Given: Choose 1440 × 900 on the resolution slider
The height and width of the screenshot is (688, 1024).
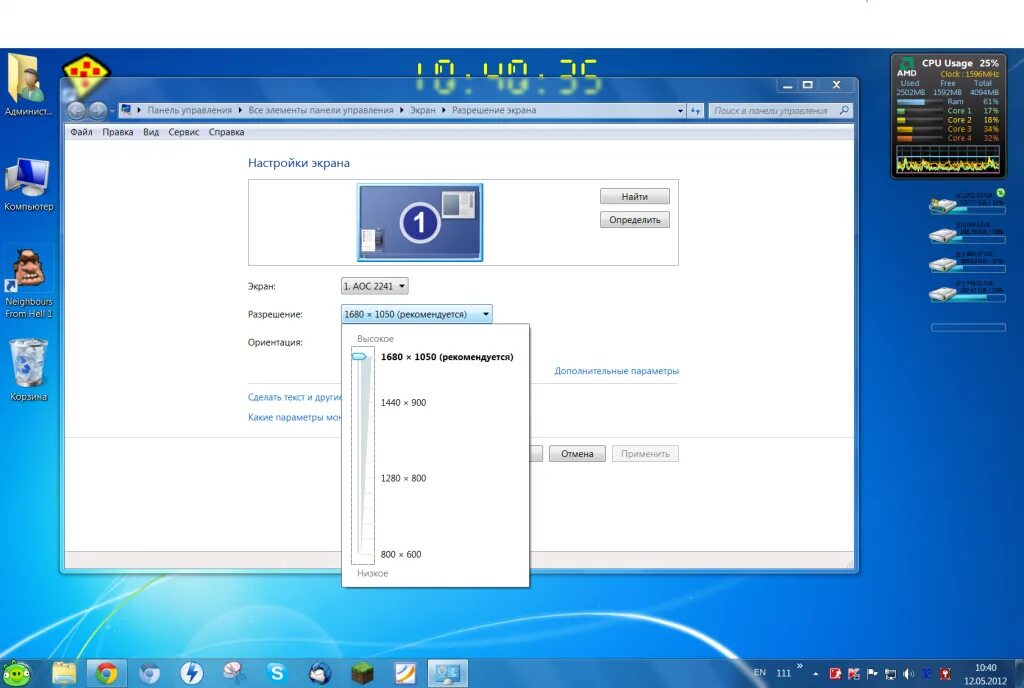Looking at the screenshot, I should pos(403,403).
